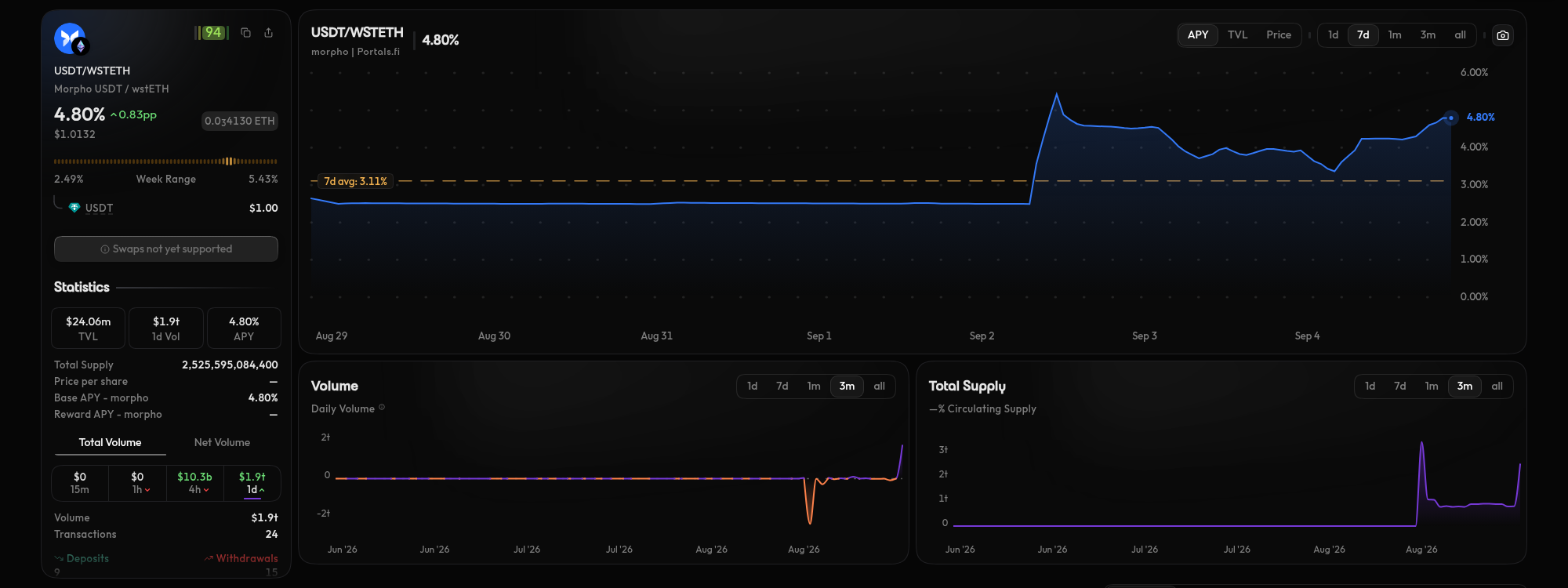Screen dimensions: 1568x588
Task: Copy the token address icon
Action: point(245,33)
